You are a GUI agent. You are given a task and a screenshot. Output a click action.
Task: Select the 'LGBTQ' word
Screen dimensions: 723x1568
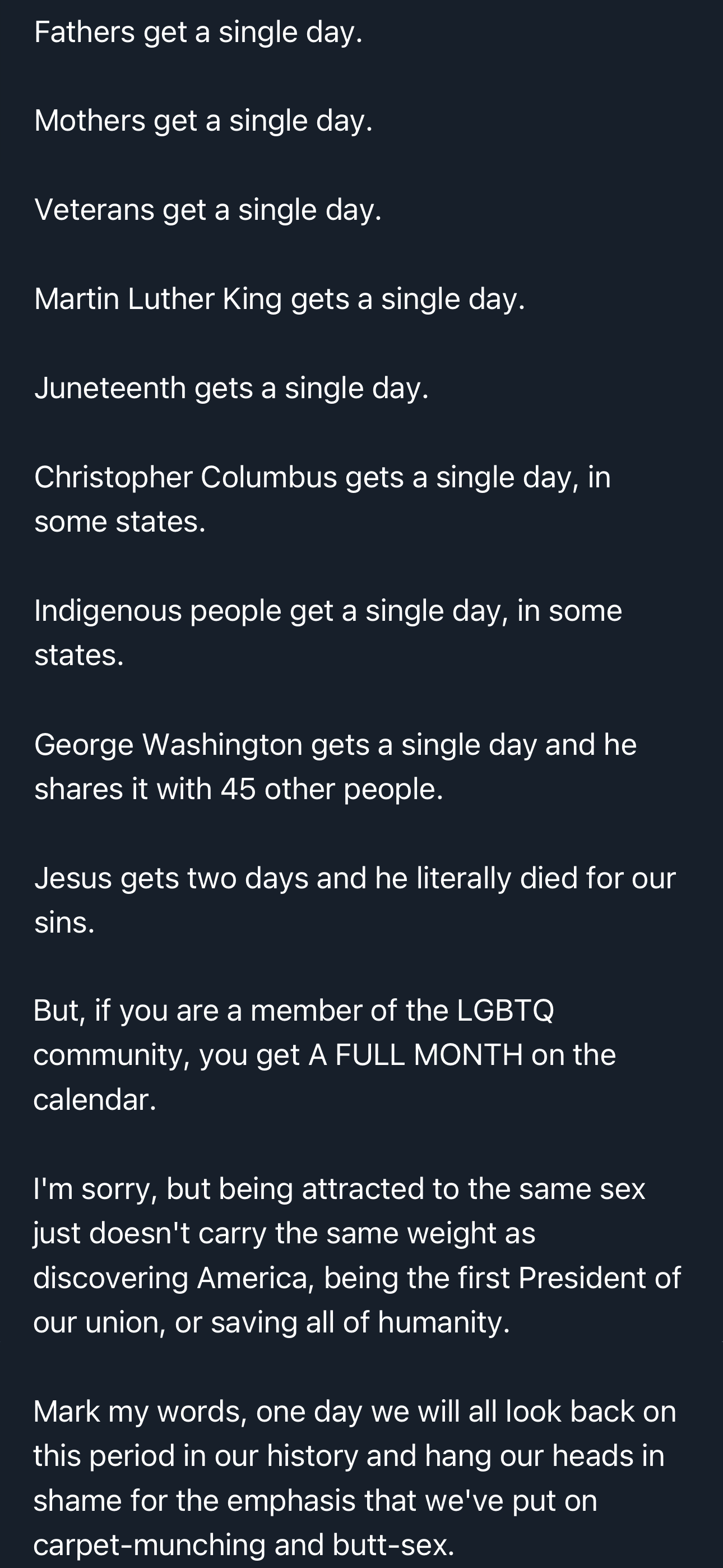505,1011
